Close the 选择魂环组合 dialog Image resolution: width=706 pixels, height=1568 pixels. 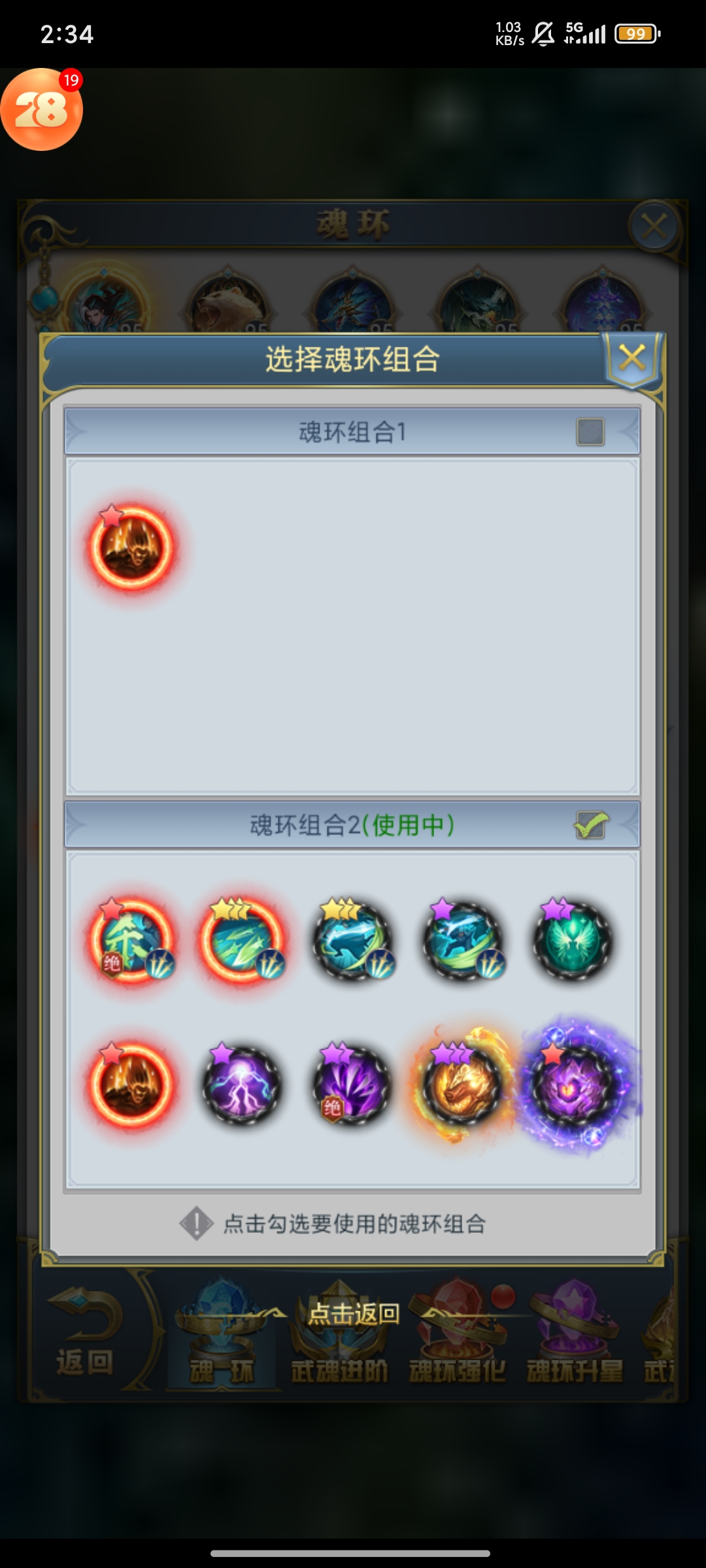click(x=631, y=358)
